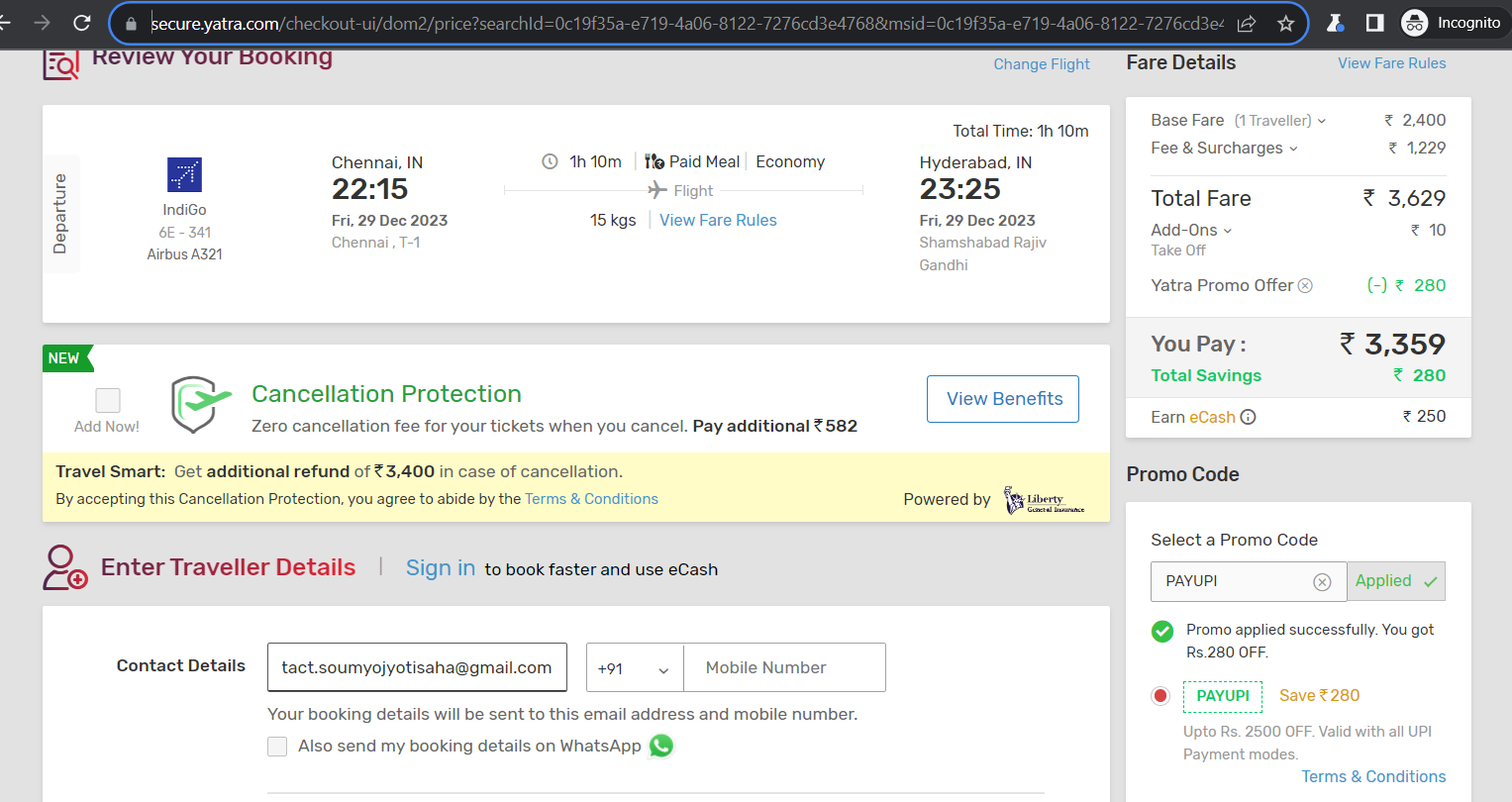This screenshot has height=802, width=1512.
Task: Toggle the browser side panel icon
Action: pos(1374,22)
